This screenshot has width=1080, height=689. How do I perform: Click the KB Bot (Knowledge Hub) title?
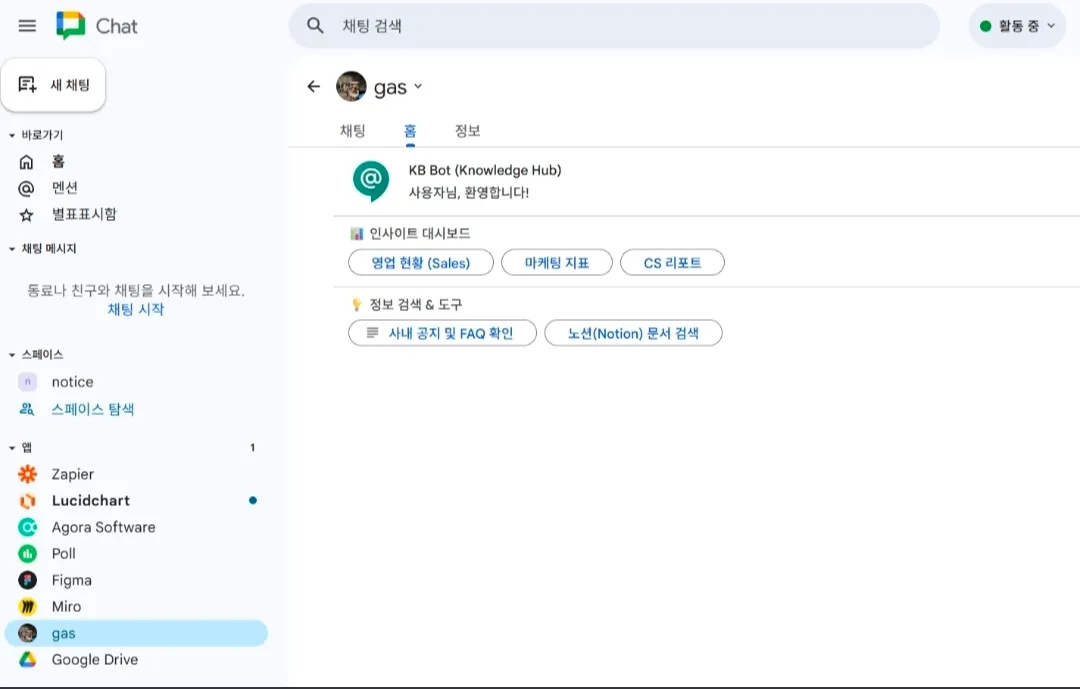tap(485, 170)
